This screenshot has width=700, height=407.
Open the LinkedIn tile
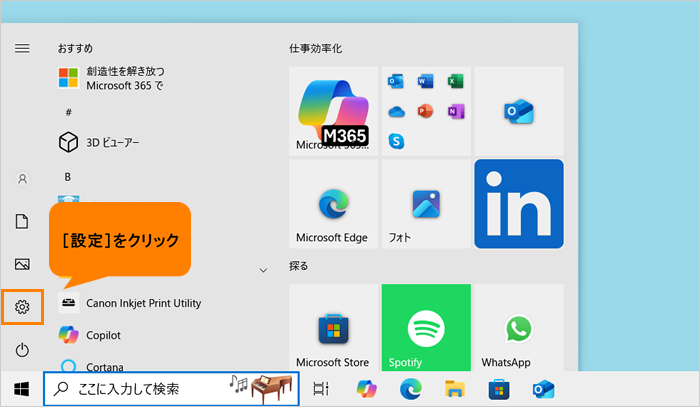pos(519,204)
